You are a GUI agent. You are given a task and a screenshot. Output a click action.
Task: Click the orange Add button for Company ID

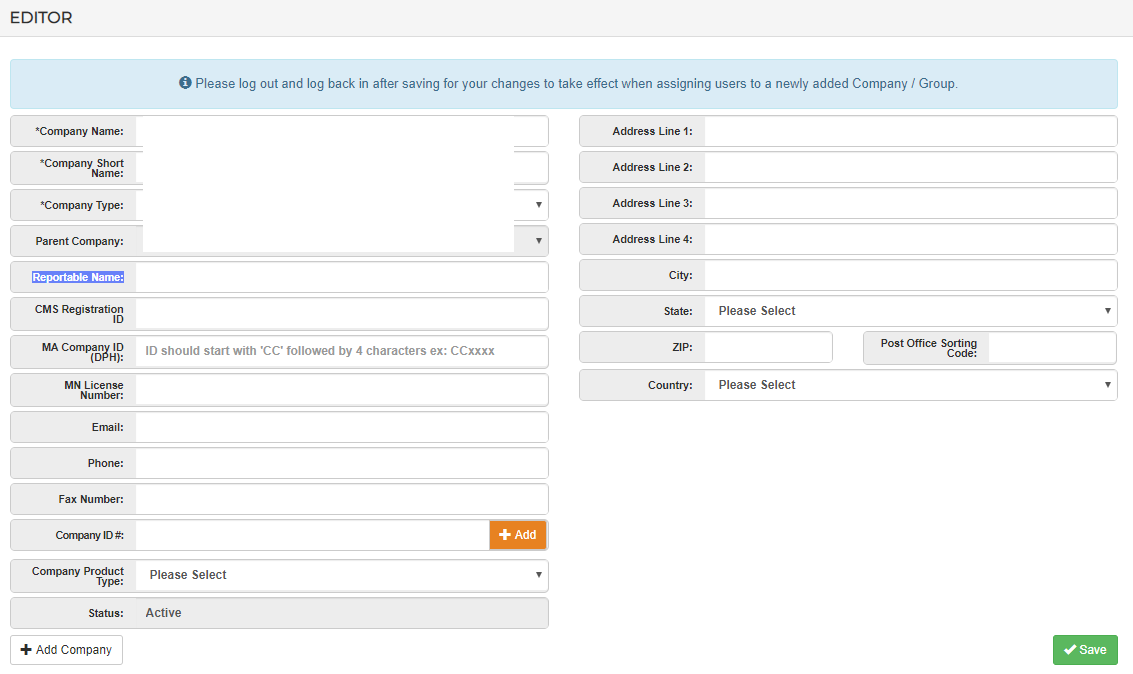tap(518, 535)
